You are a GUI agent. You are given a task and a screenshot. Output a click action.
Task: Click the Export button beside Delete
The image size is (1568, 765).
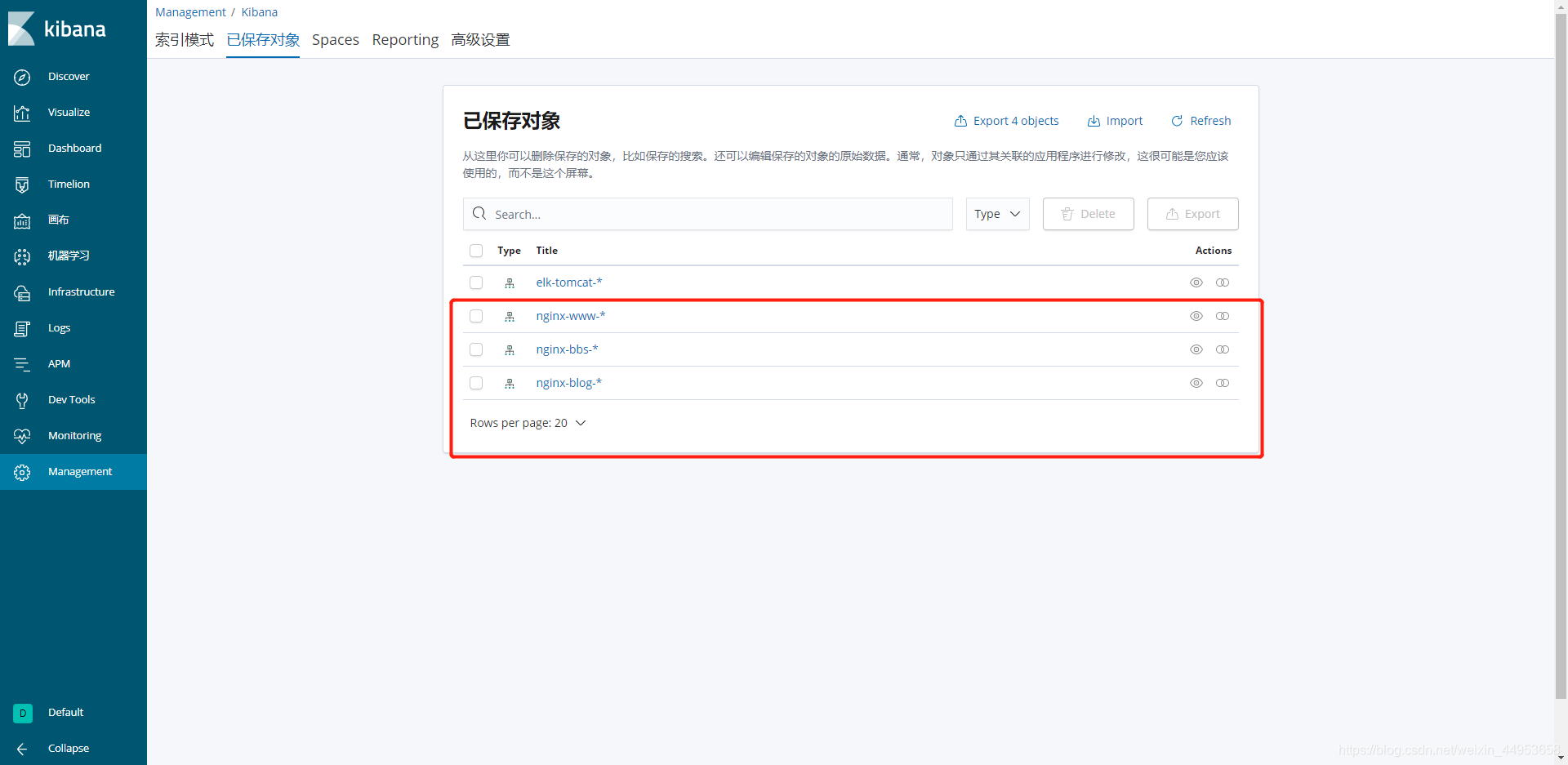(x=1192, y=214)
